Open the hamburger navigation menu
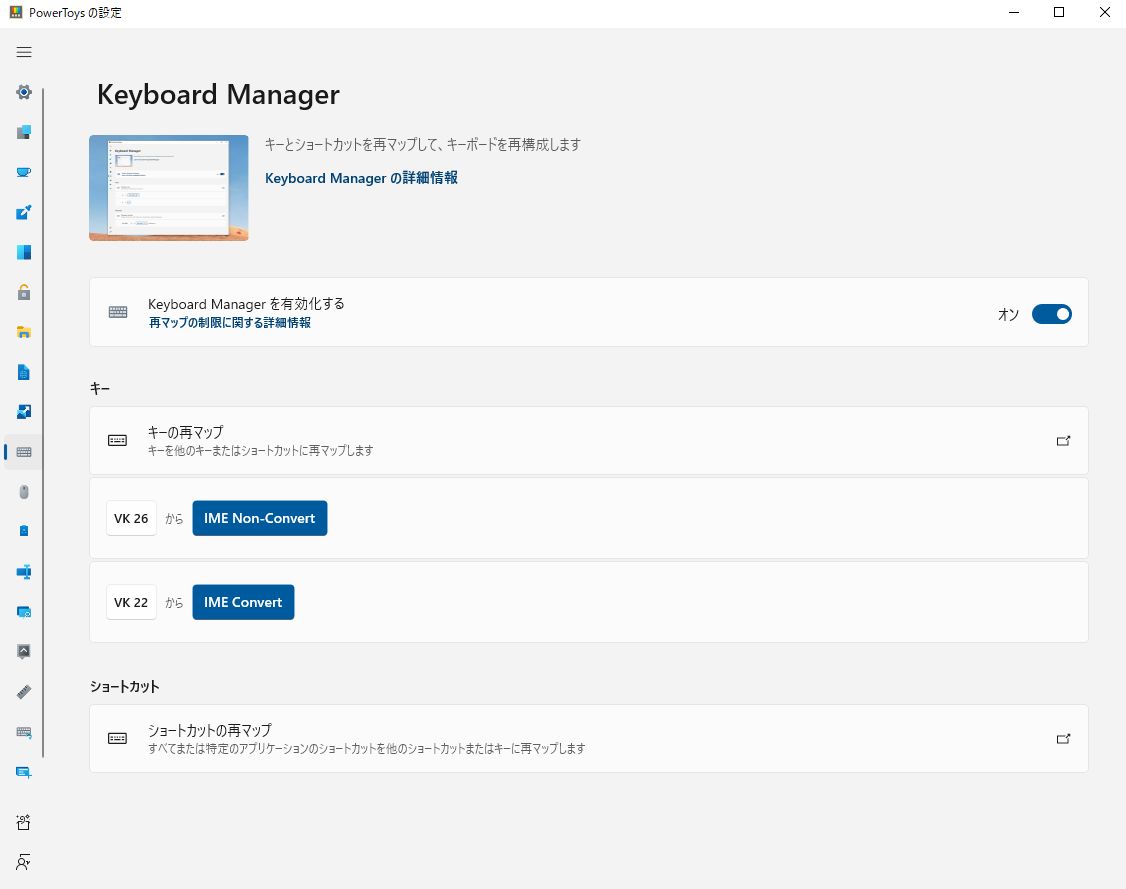Screen dimensions: 1126x889 (x=24, y=52)
